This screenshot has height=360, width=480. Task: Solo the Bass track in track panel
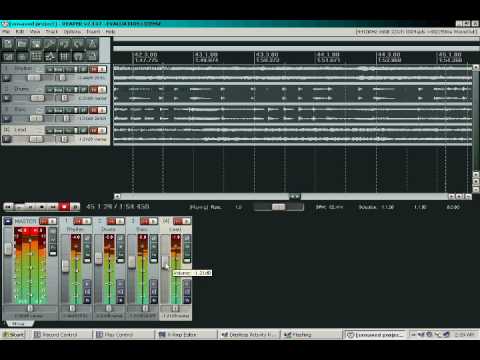click(102, 110)
